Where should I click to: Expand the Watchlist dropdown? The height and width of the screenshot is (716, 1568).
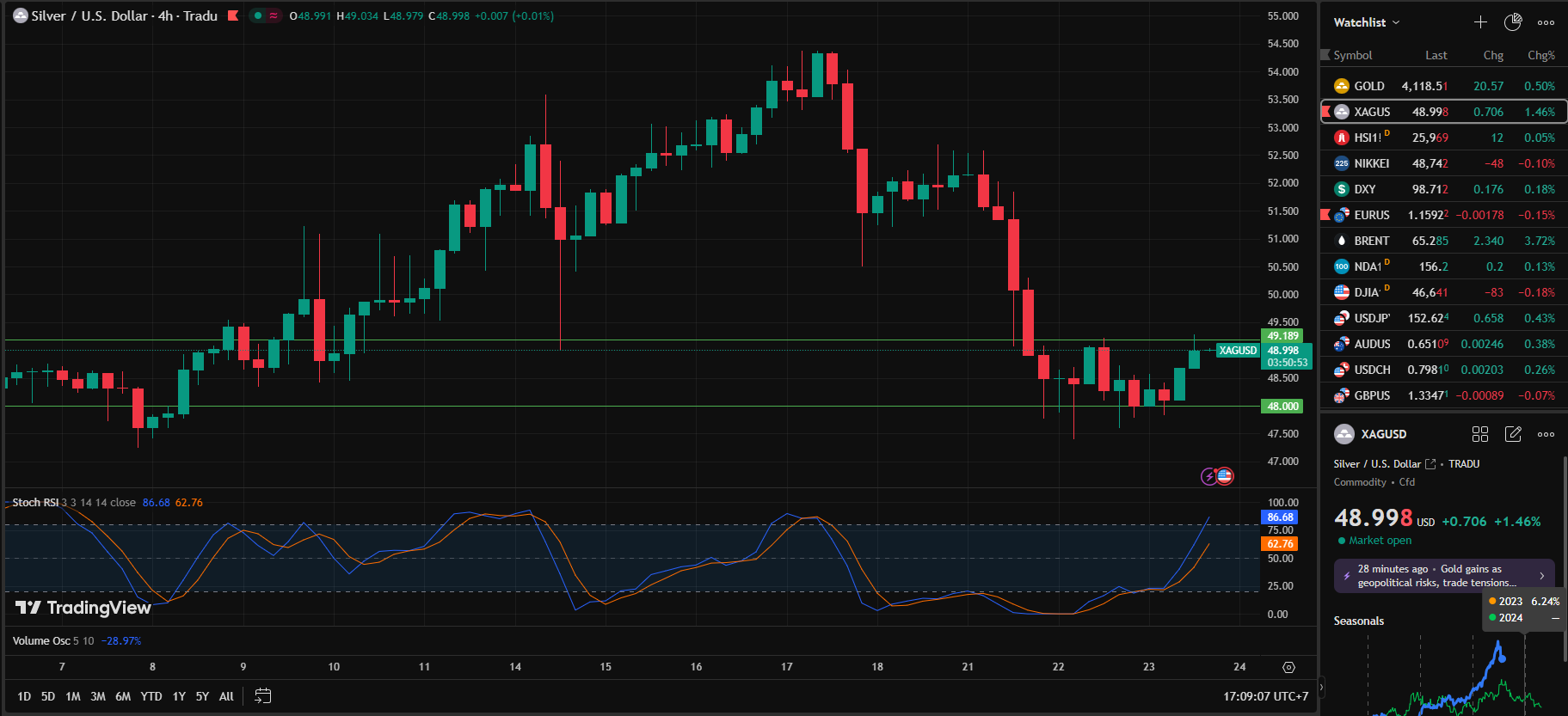tap(1367, 22)
